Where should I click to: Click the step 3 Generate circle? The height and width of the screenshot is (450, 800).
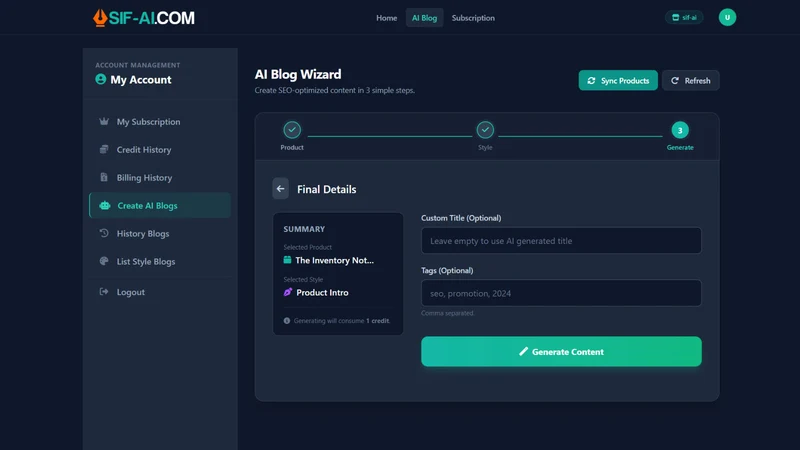pyautogui.click(x=680, y=130)
